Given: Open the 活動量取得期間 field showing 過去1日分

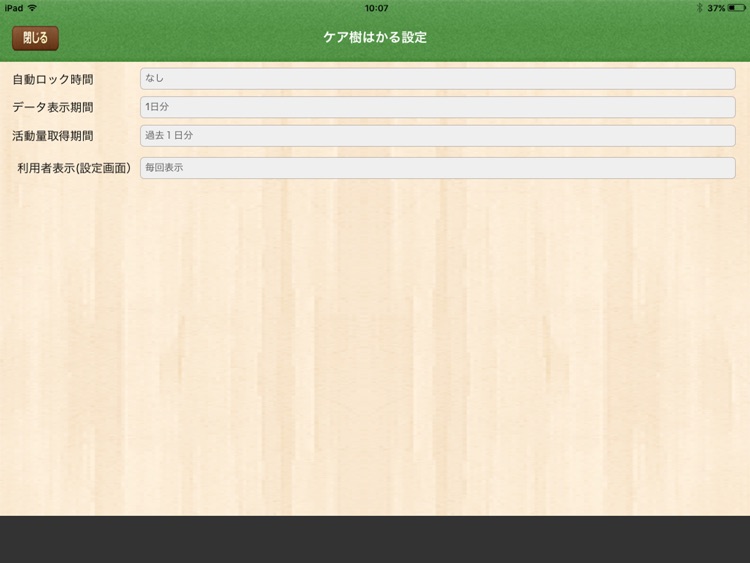Looking at the screenshot, I should click(438, 136).
